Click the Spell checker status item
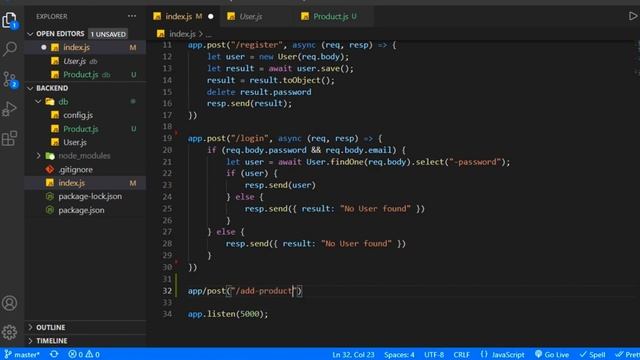 pyautogui.click(x=593, y=355)
